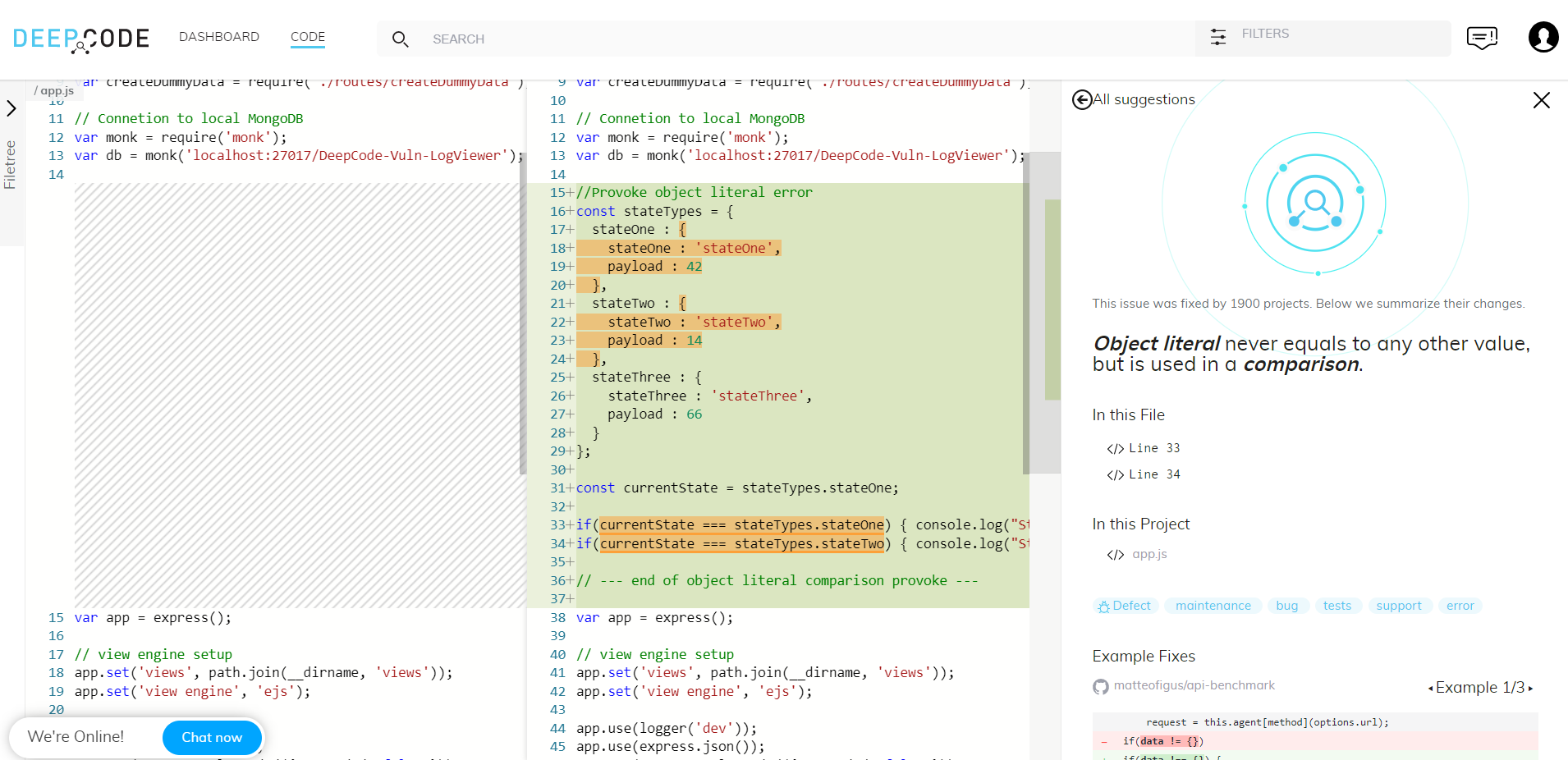This screenshot has width=1568, height=760.
Task: Toggle the tests tag filter
Action: (x=1337, y=606)
